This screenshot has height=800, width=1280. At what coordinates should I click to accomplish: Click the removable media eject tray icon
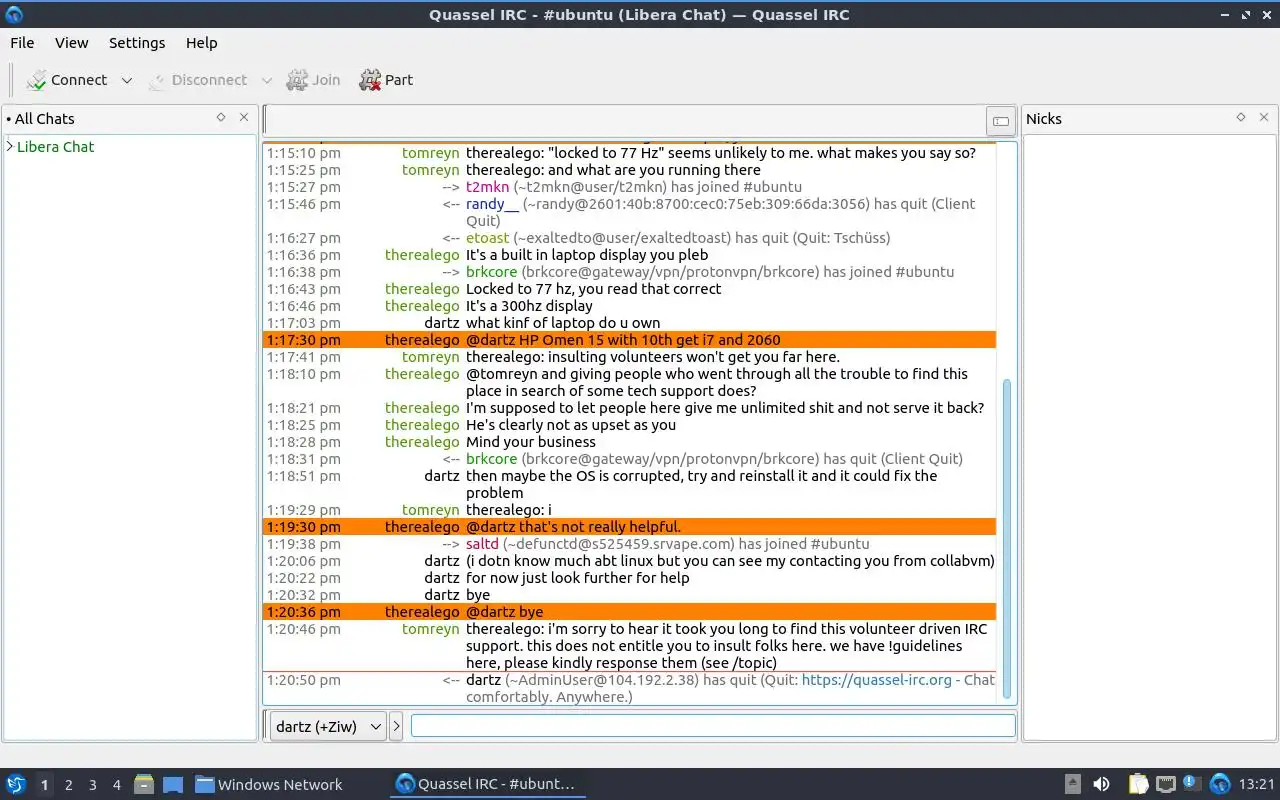[x=1073, y=784]
